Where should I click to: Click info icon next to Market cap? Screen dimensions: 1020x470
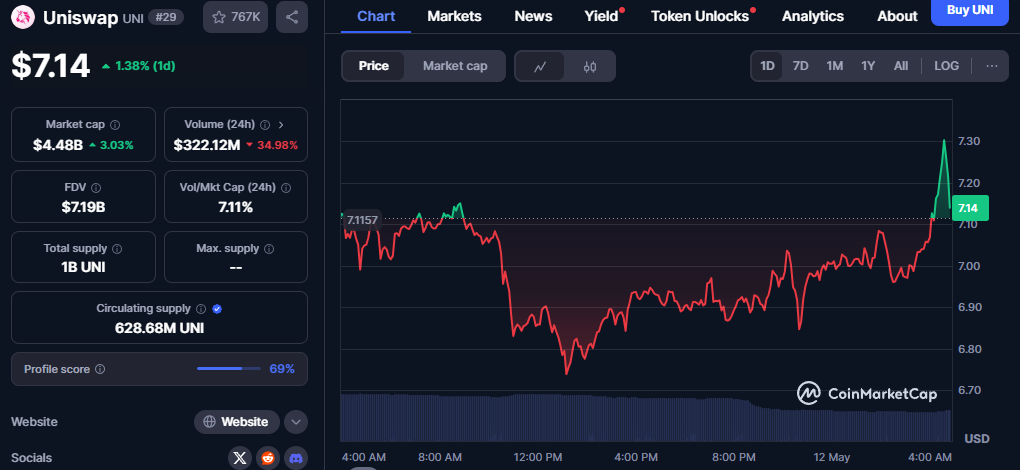(115, 125)
